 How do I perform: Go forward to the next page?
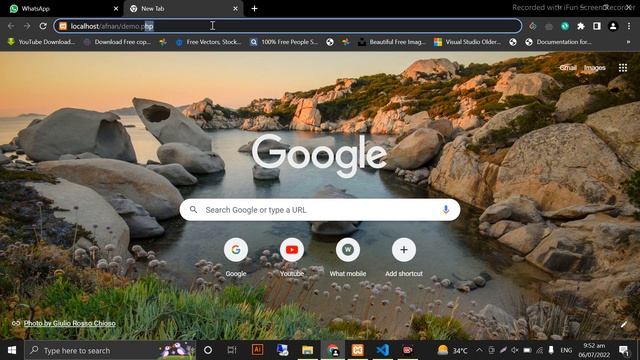coord(27,26)
